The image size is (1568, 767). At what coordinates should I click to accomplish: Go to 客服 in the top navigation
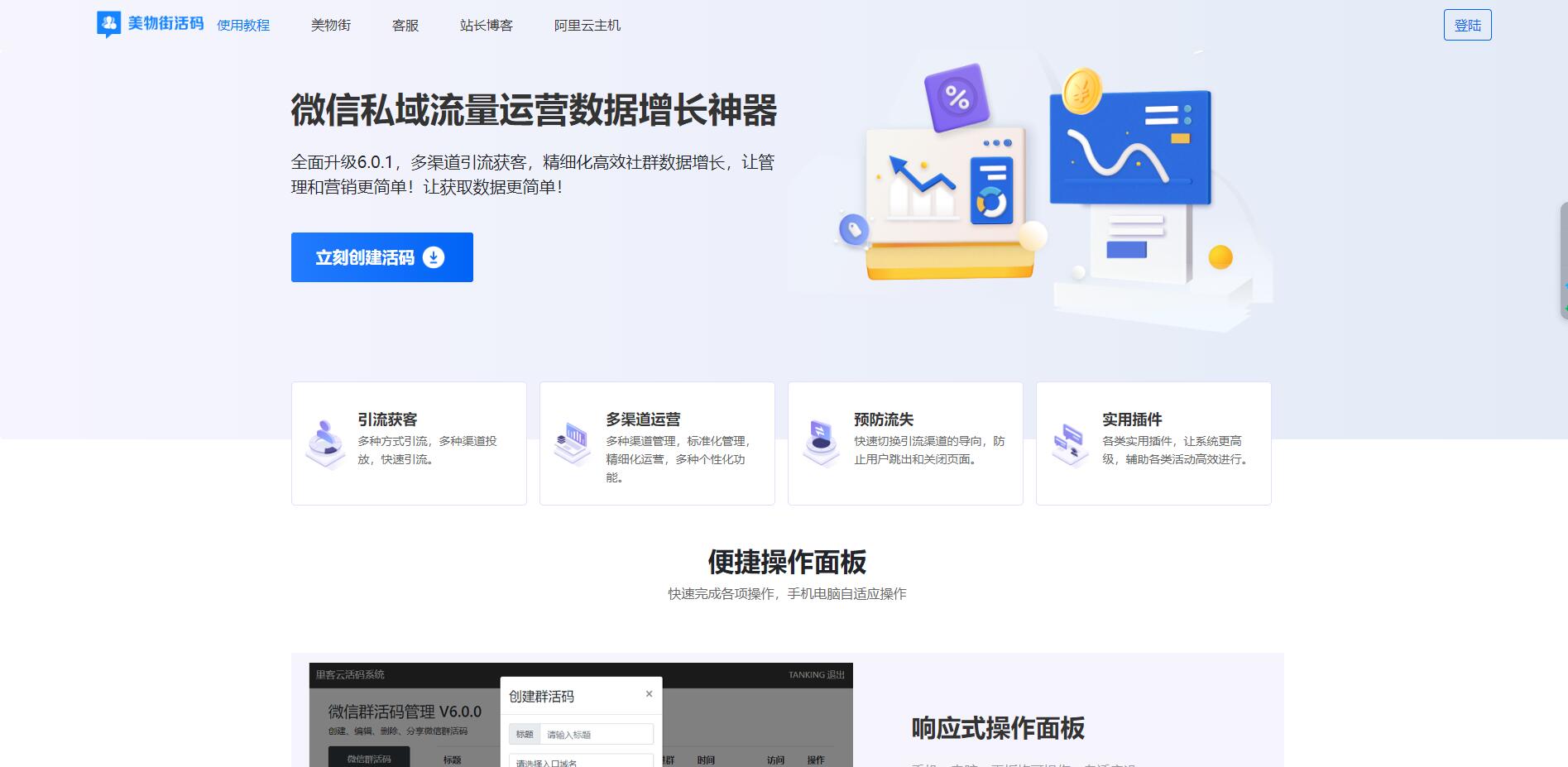[x=405, y=26]
